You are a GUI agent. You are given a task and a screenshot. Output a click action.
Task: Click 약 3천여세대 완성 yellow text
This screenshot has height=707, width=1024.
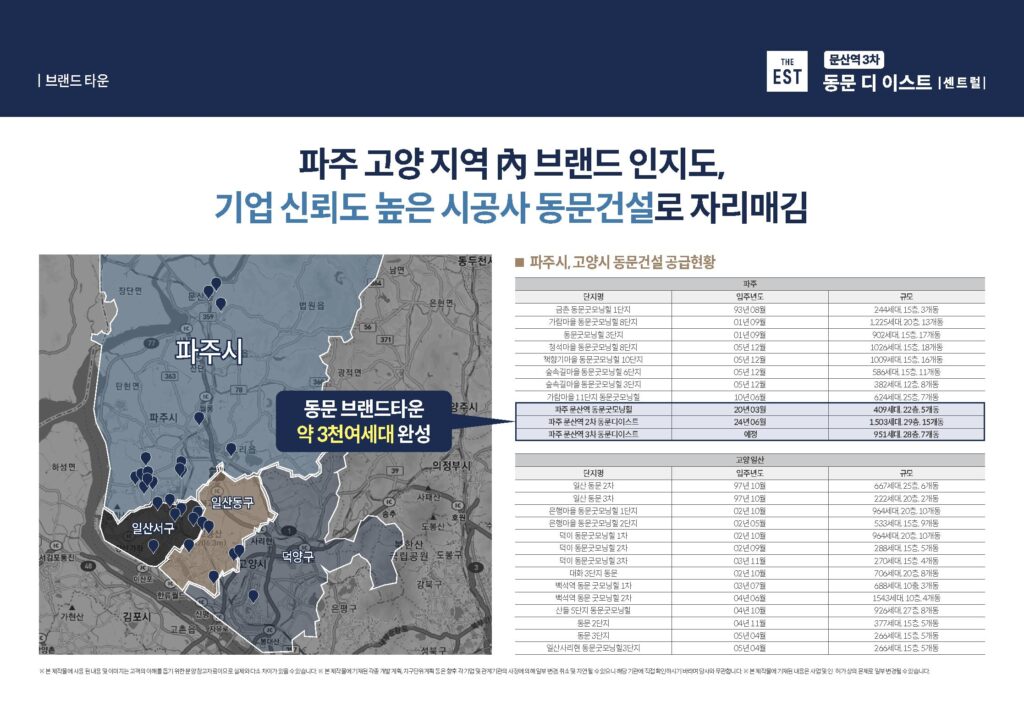(x=364, y=433)
